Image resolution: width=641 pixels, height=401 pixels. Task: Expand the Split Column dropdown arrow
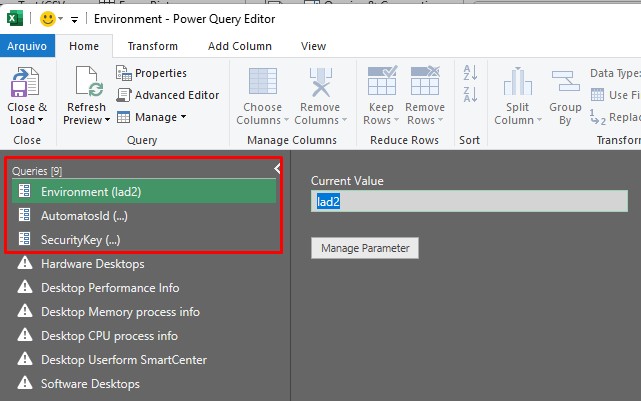(x=539, y=120)
